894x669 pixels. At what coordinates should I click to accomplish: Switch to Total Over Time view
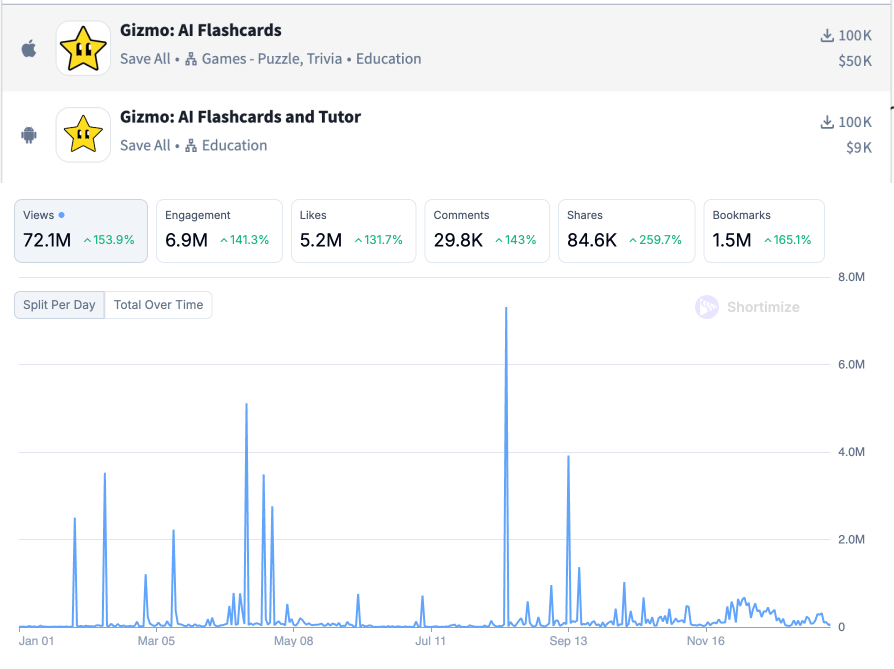click(x=158, y=305)
